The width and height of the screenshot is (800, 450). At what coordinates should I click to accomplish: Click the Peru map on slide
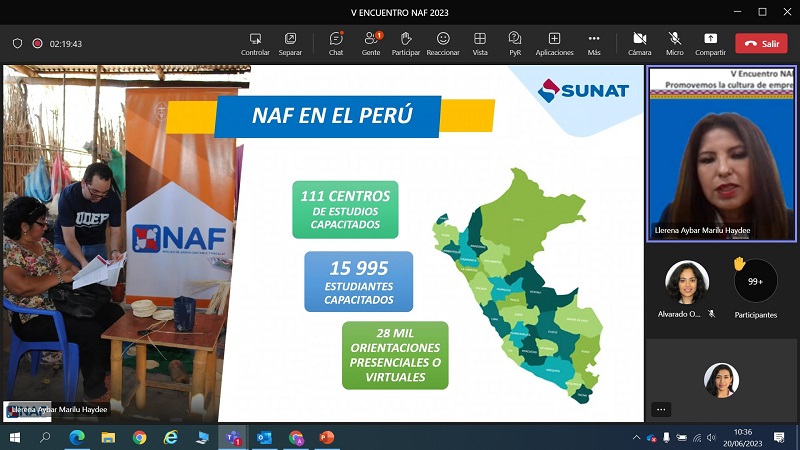pyautogui.click(x=518, y=286)
